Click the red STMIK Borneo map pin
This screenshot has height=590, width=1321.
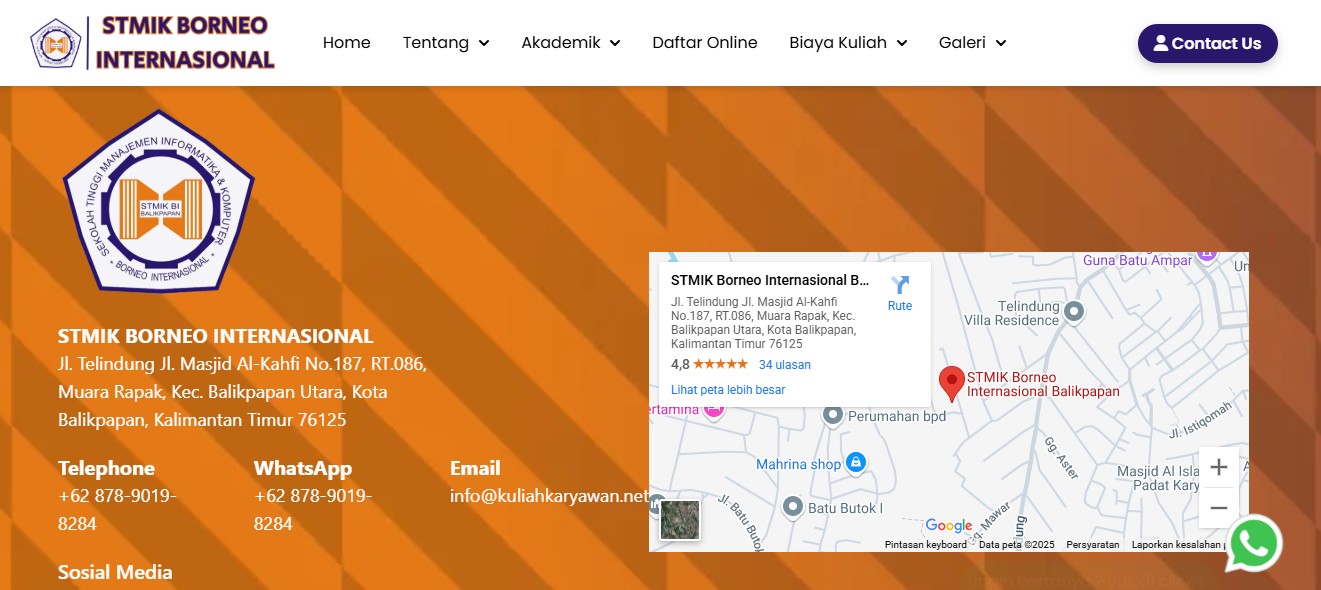click(x=952, y=384)
